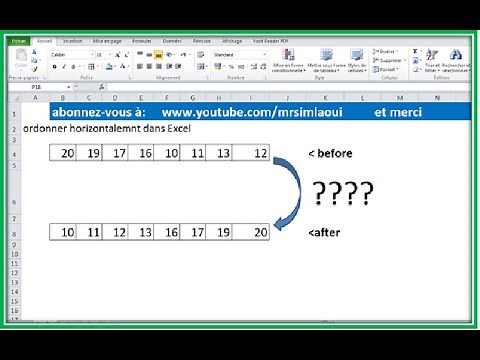Open Rechercher et sélectionner binoculars

point(456,60)
